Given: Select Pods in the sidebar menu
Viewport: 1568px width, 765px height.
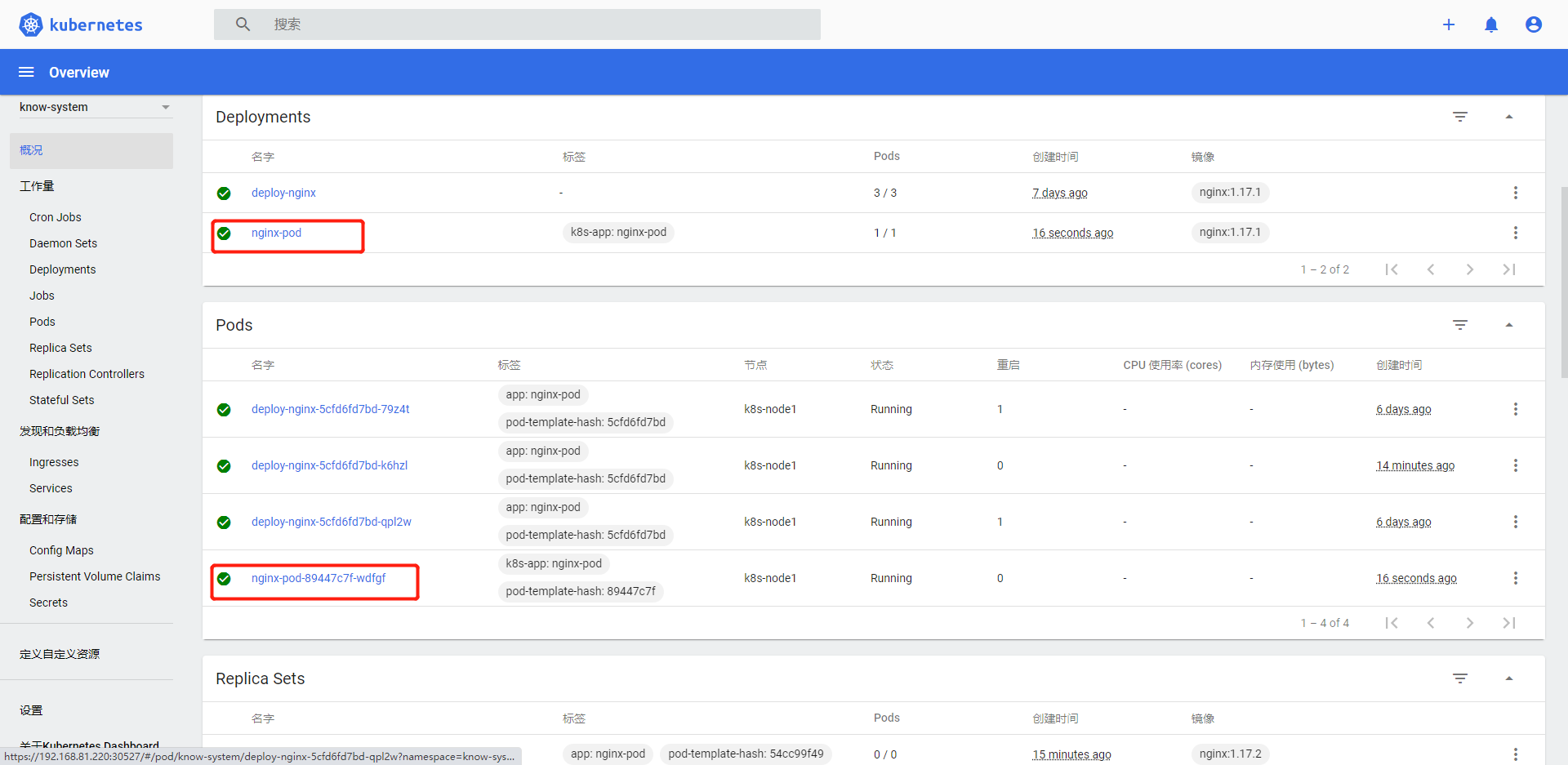Looking at the screenshot, I should pyautogui.click(x=42, y=321).
